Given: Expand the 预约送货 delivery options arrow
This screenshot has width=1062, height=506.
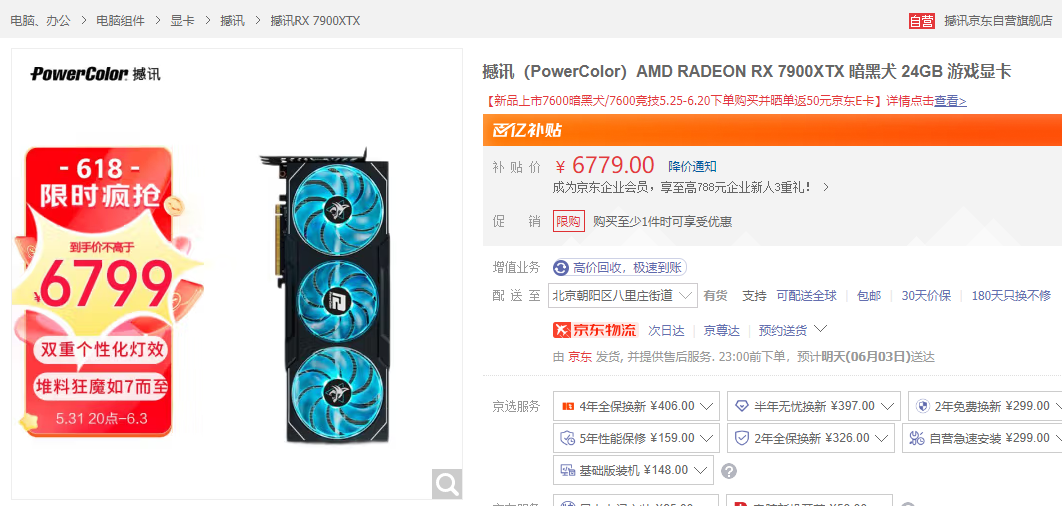Looking at the screenshot, I should (x=820, y=329).
